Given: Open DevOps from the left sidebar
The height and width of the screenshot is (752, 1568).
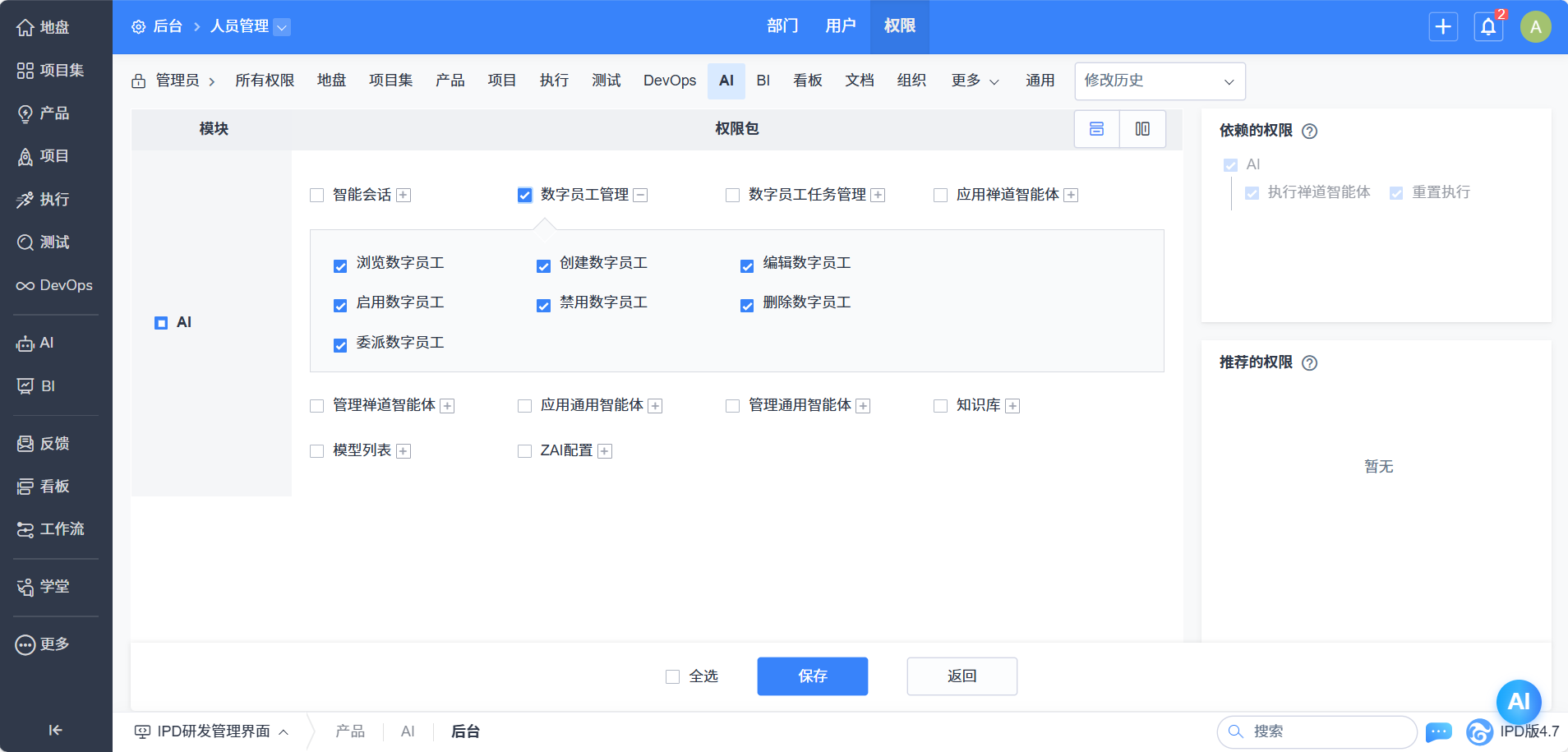Looking at the screenshot, I should (55, 285).
